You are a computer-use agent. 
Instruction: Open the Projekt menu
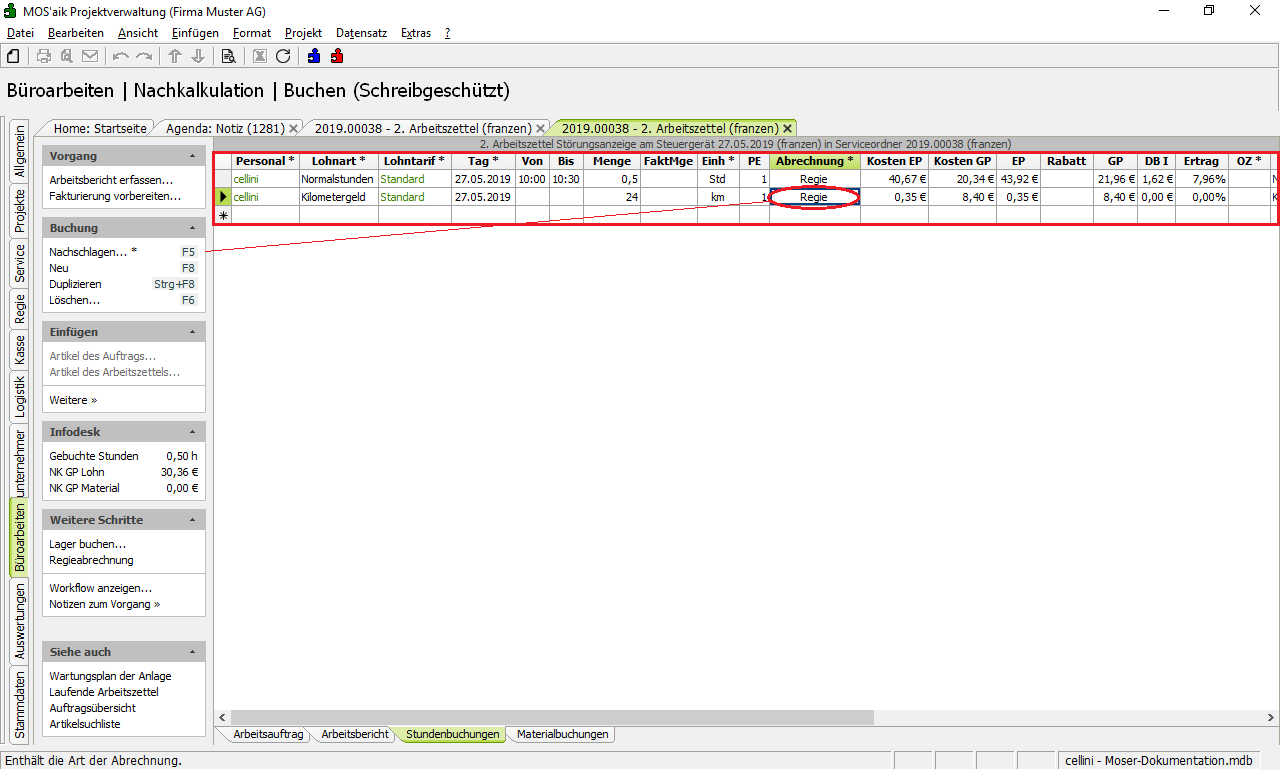(303, 33)
